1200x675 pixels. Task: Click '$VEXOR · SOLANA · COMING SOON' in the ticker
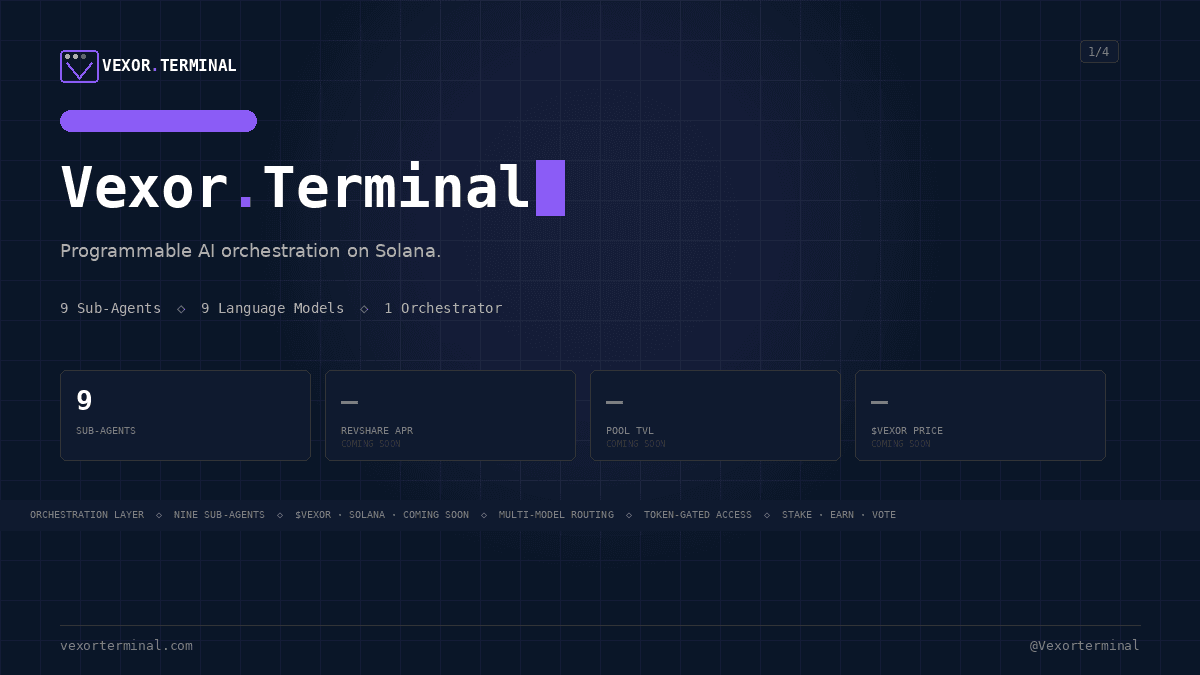pos(382,515)
